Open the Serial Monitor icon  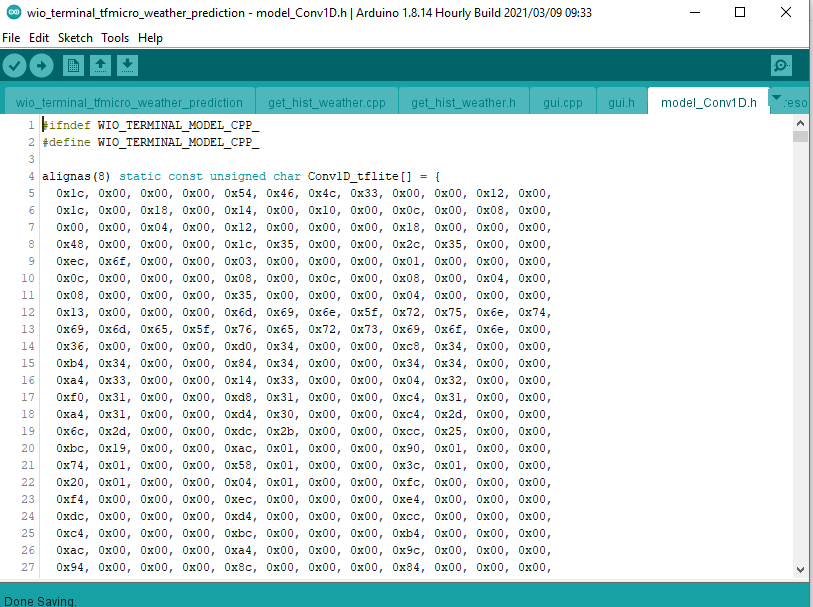click(781, 66)
